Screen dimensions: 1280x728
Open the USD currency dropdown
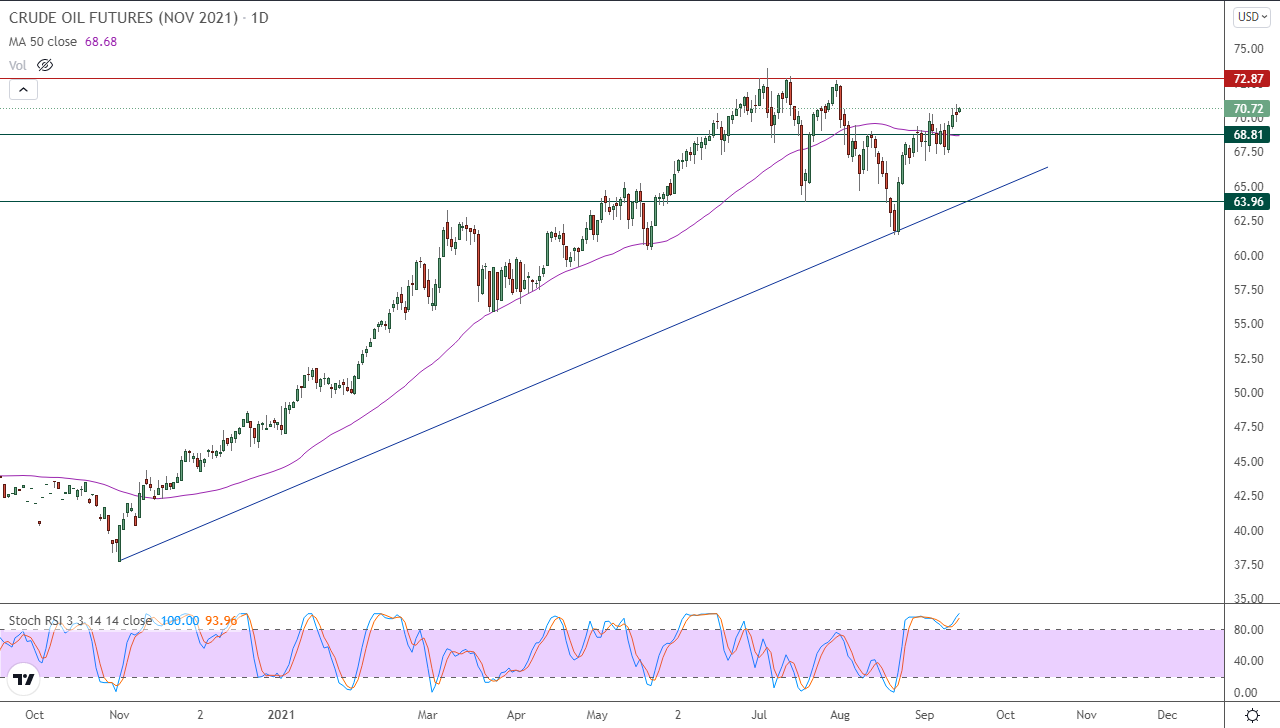(x=1251, y=16)
